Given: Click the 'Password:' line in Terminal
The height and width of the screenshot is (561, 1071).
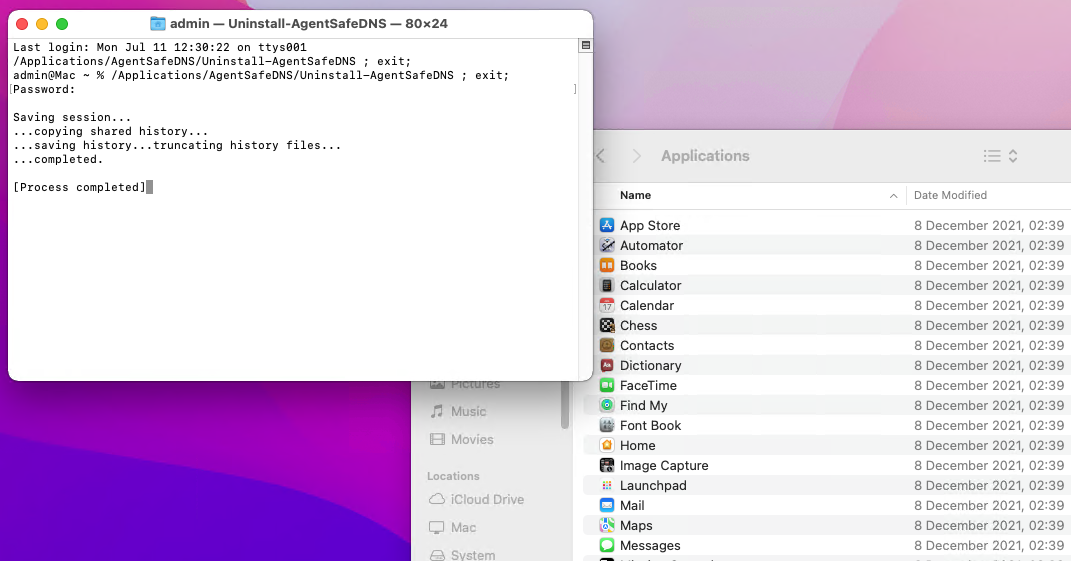Looking at the screenshot, I should 44,90.
